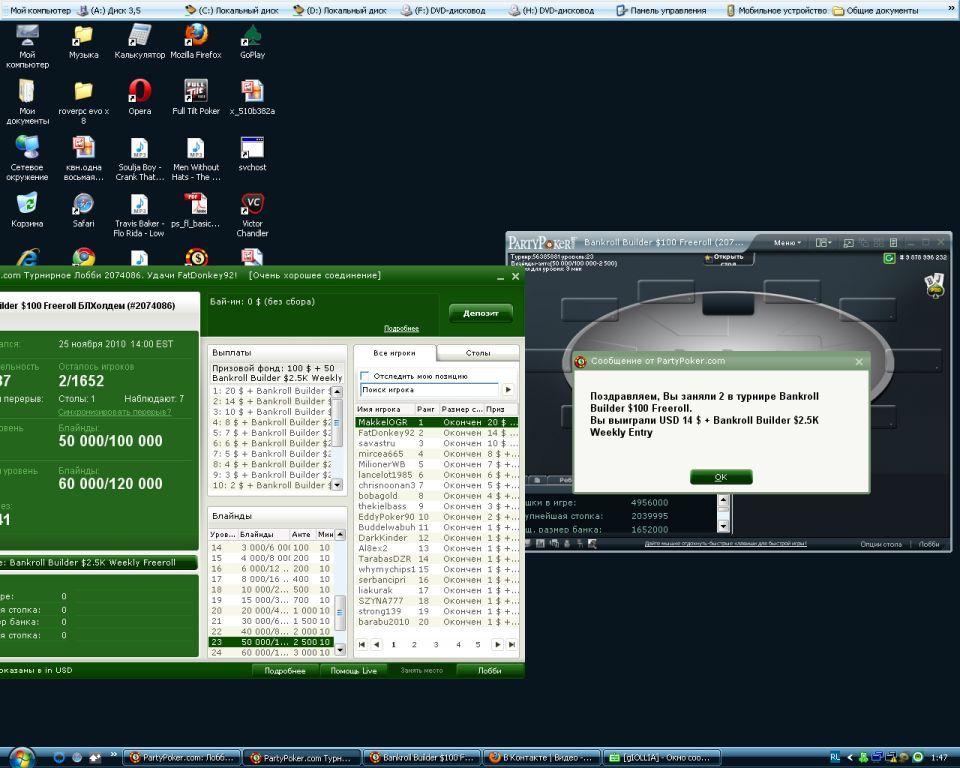Click the Депозит button

[481, 313]
